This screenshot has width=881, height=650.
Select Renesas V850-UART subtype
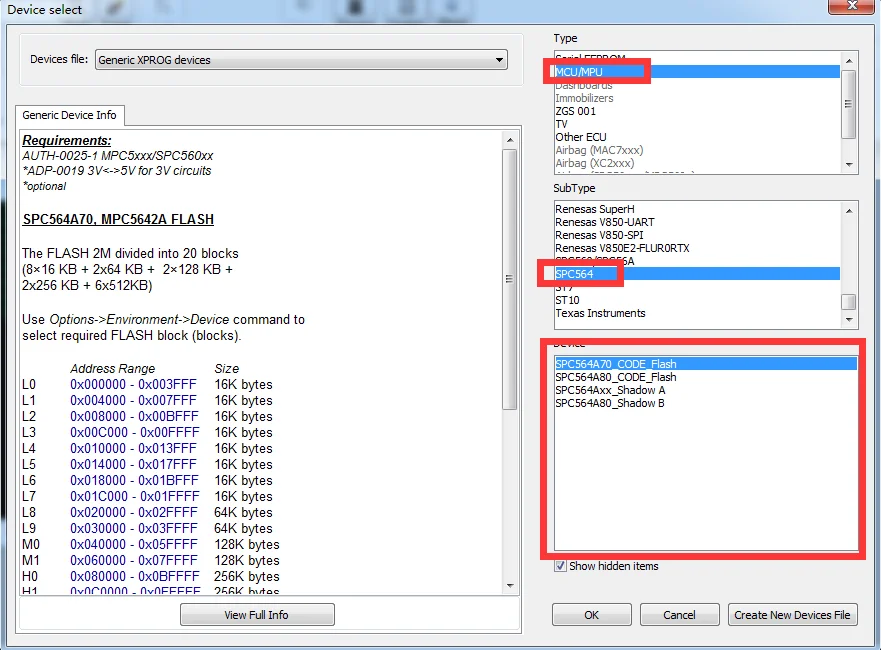coord(697,222)
